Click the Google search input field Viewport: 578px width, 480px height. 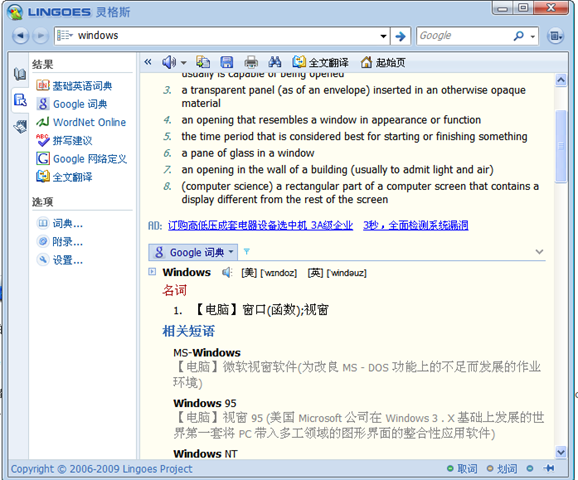(465, 36)
